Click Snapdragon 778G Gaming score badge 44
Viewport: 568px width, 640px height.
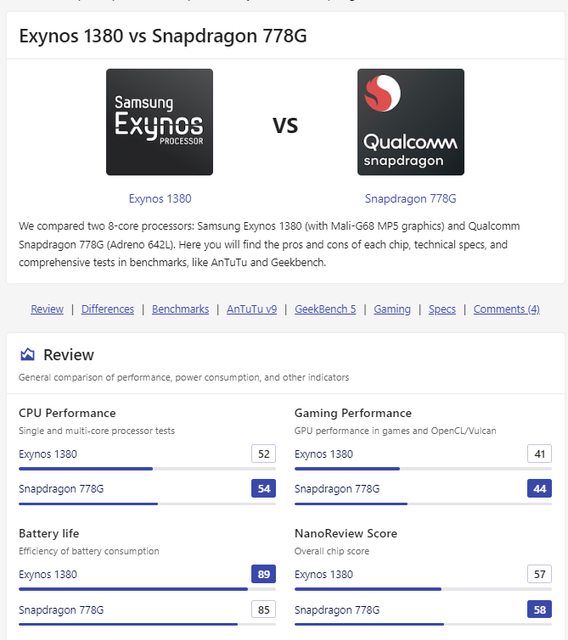pyautogui.click(x=539, y=489)
